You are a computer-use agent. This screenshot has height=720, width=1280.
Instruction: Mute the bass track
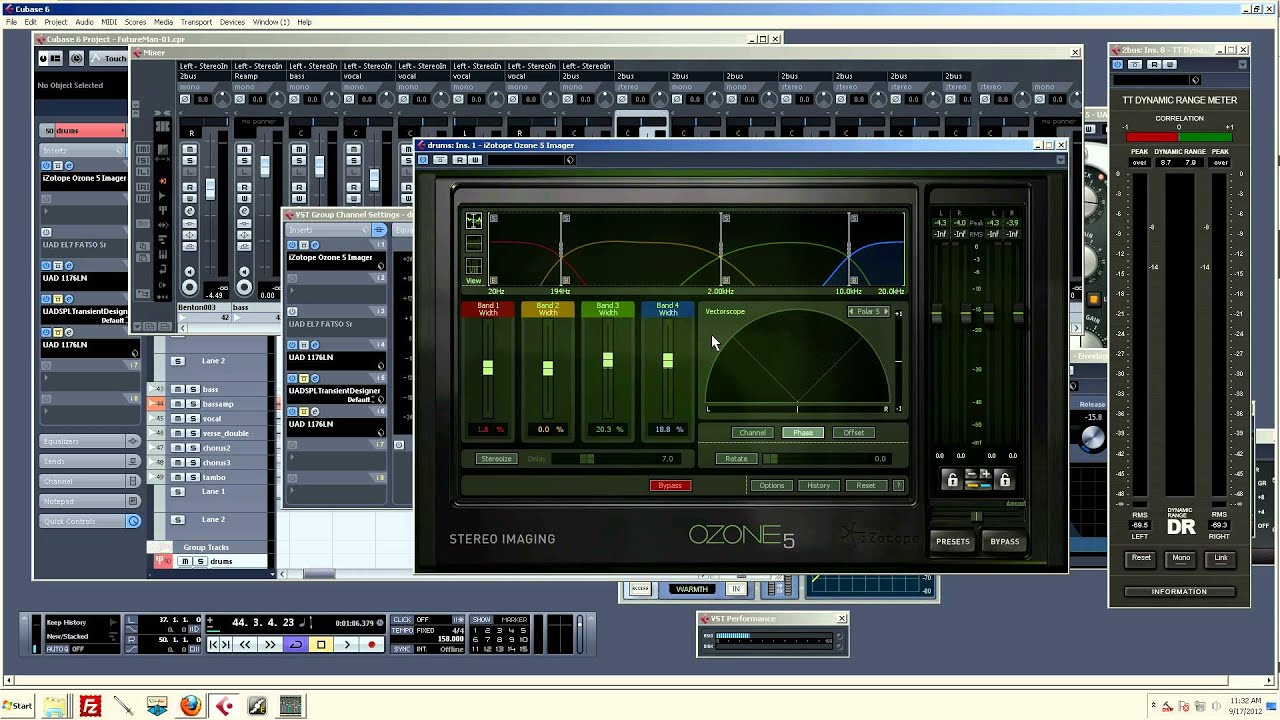(x=177, y=389)
